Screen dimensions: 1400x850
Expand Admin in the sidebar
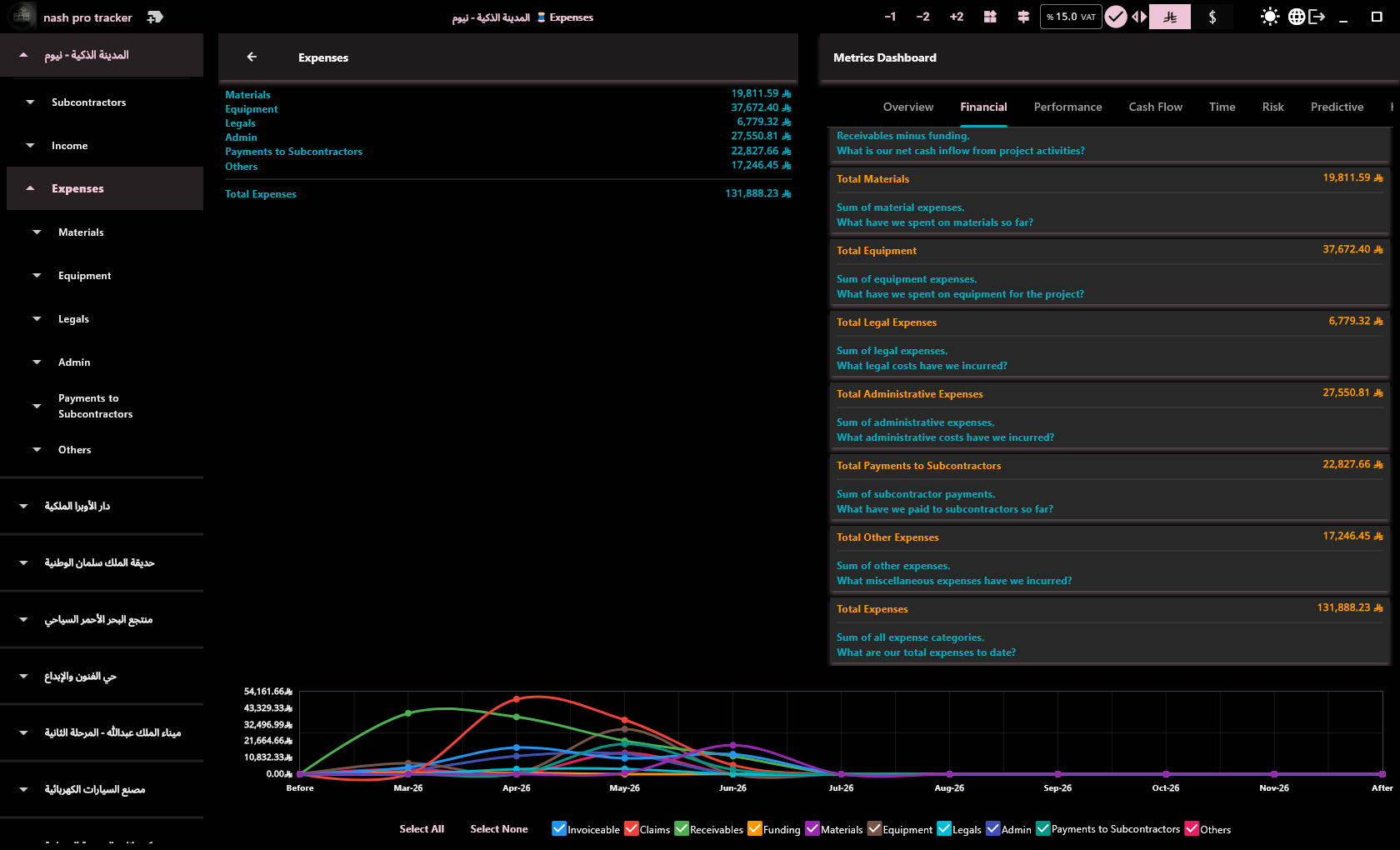tap(37, 362)
